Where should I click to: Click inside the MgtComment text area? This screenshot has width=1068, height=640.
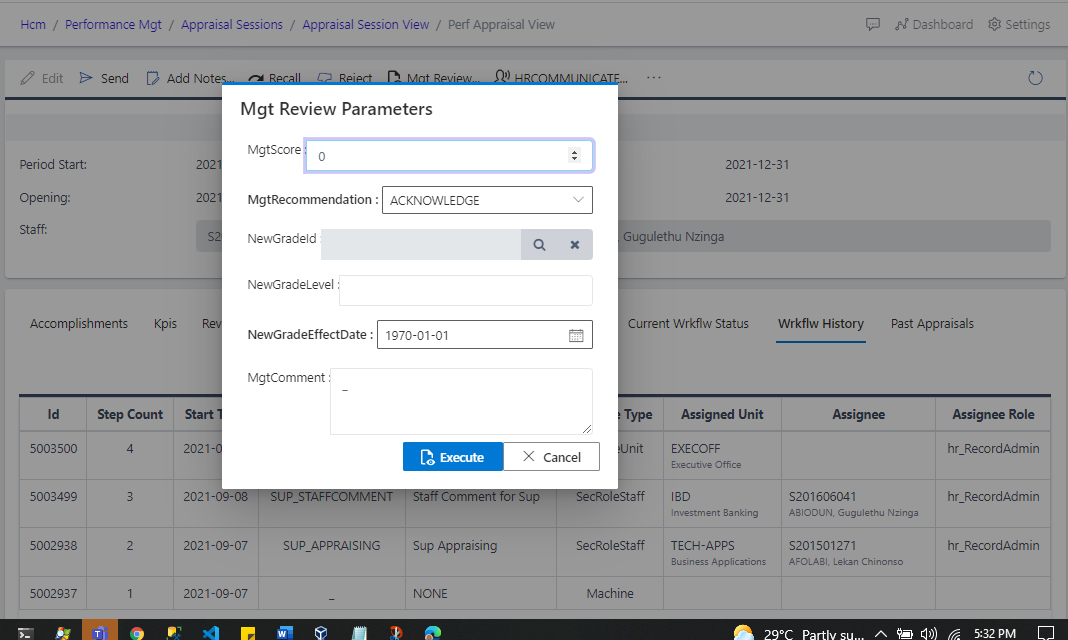460,400
